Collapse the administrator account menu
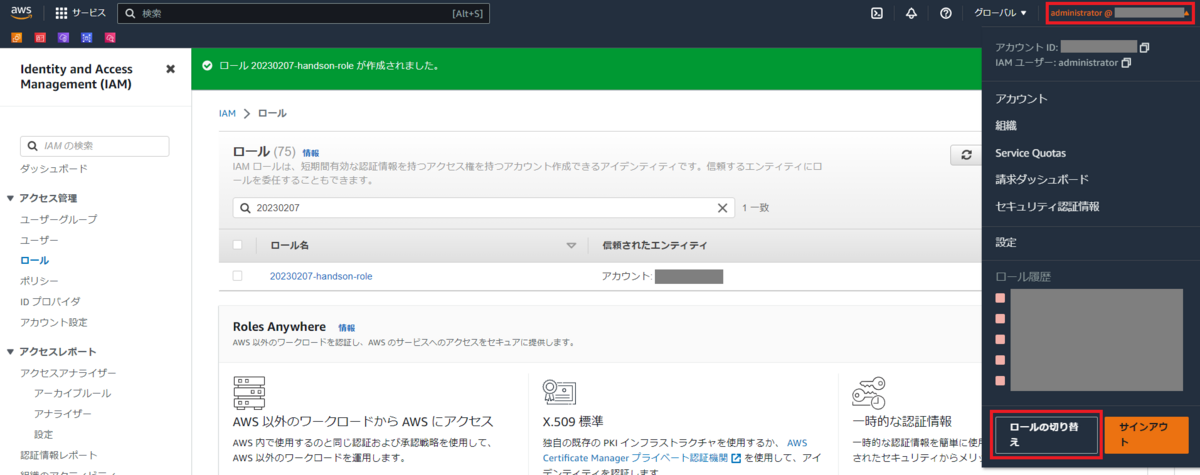The height and width of the screenshot is (475, 1200). [1118, 13]
